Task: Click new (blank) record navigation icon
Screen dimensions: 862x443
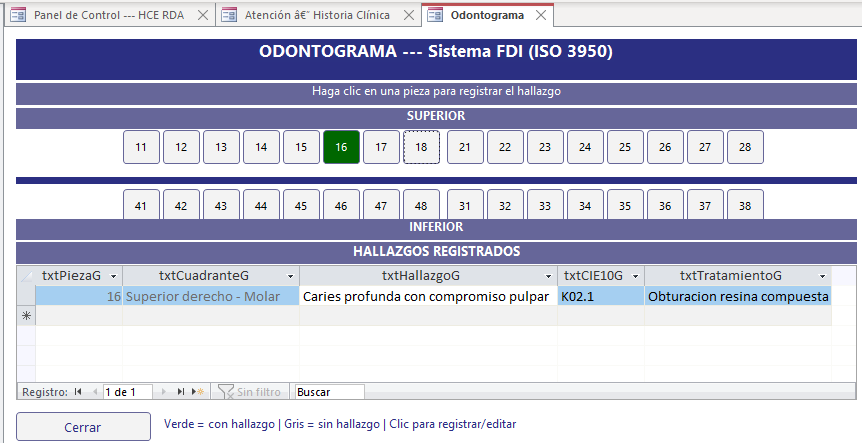Action: (x=198, y=392)
